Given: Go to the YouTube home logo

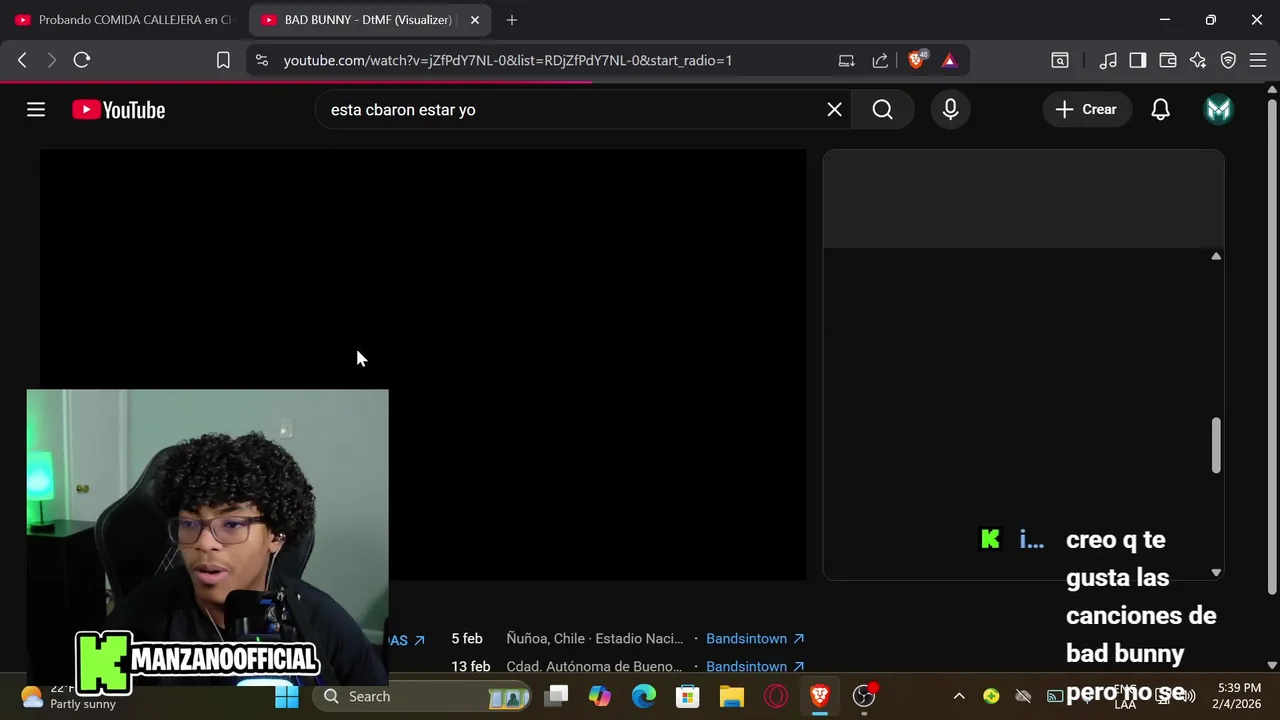Looking at the screenshot, I should [118, 110].
